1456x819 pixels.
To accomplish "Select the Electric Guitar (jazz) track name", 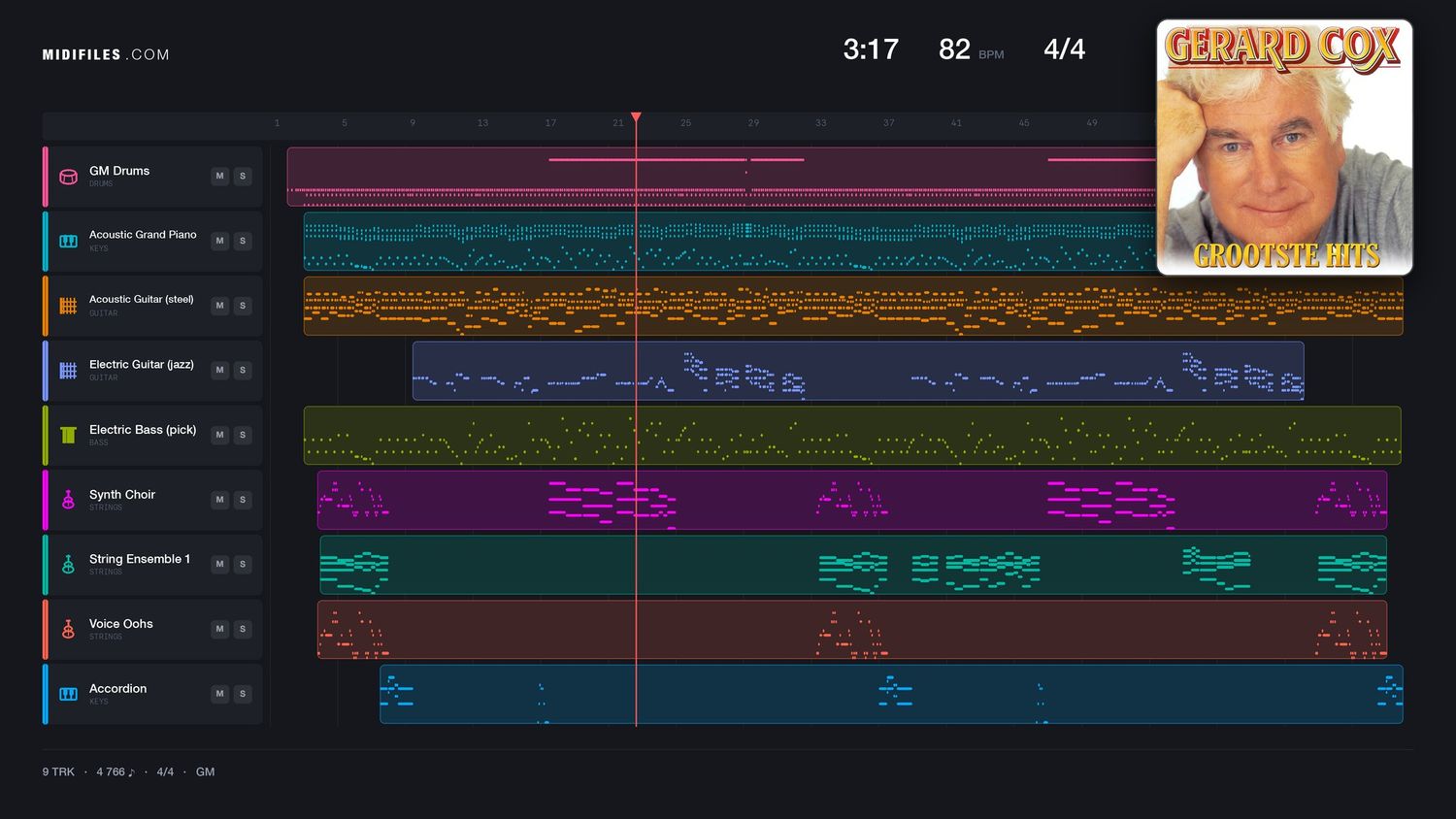I will coord(142,365).
